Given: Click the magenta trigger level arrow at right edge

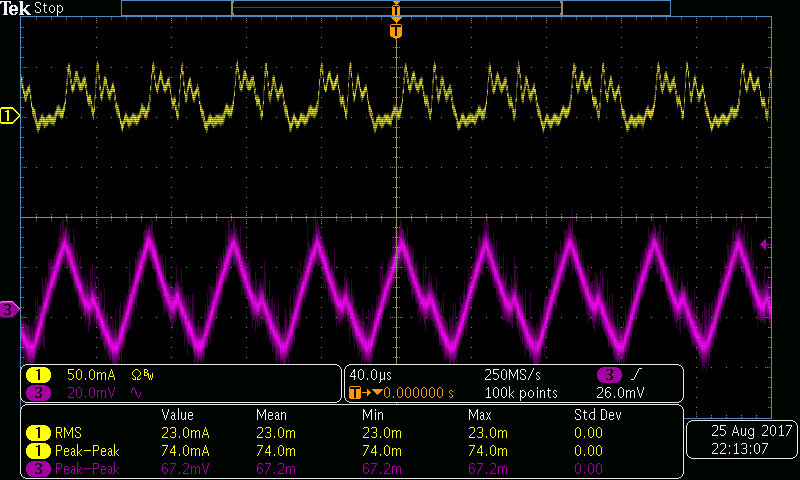Looking at the screenshot, I should (766, 244).
